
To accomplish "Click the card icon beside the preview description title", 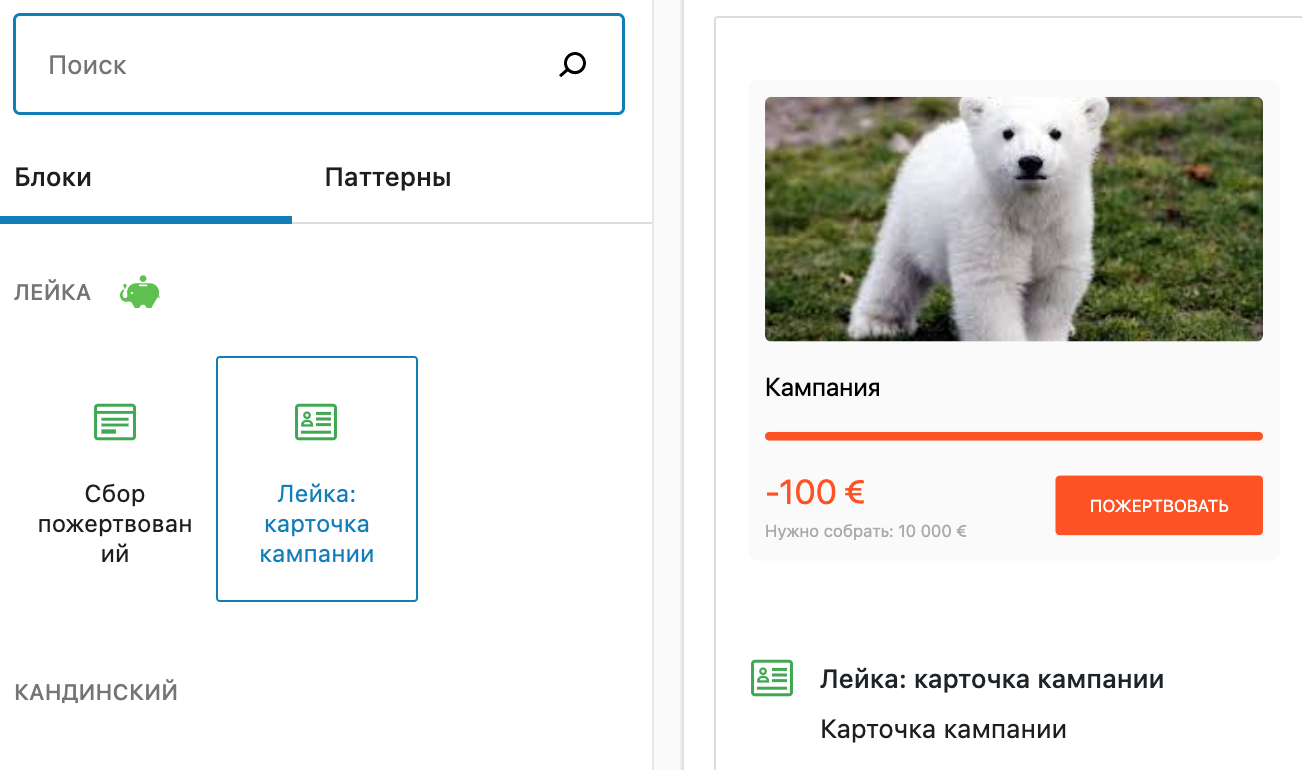I will [x=772, y=678].
